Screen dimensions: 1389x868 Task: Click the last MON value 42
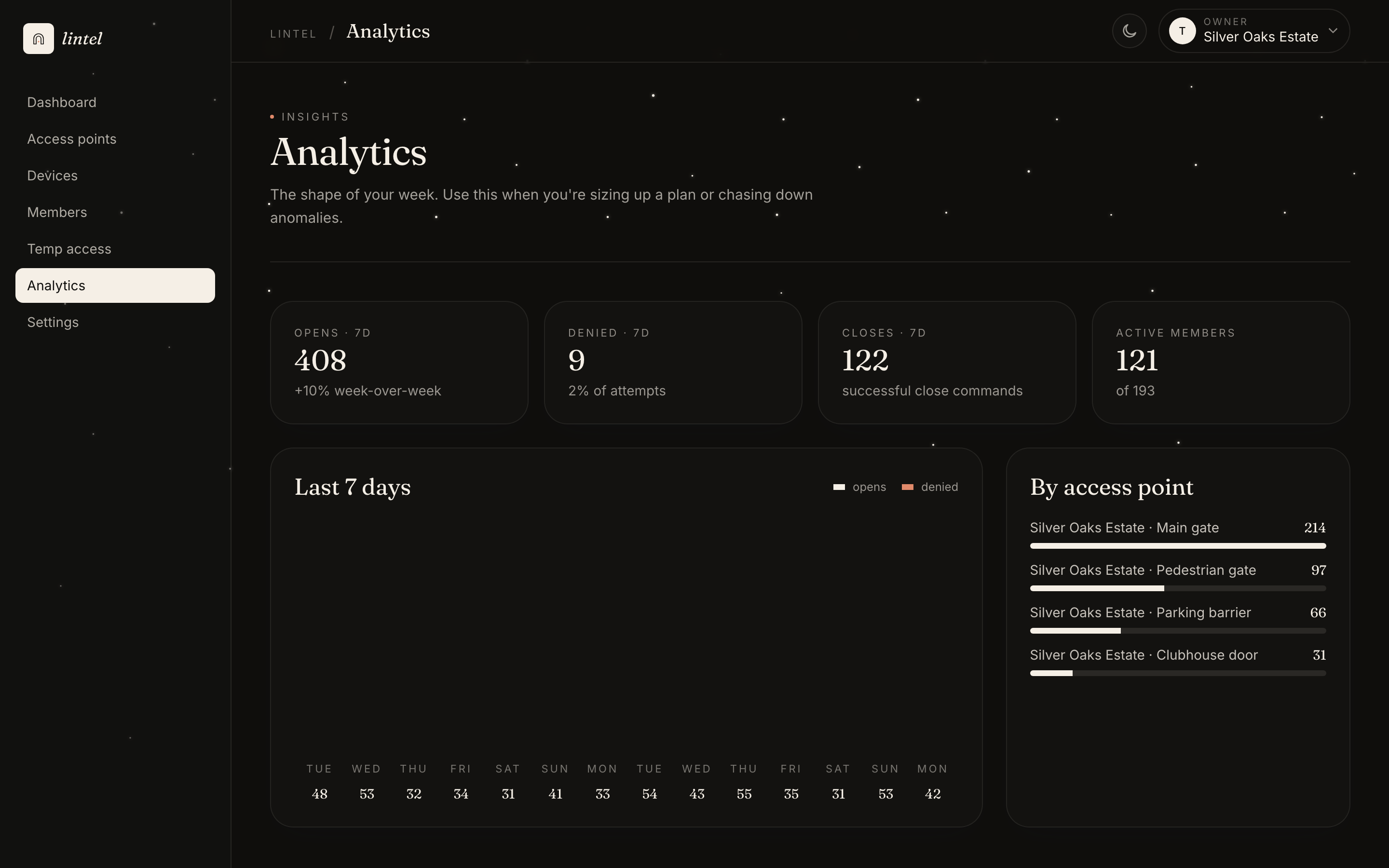(933, 794)
